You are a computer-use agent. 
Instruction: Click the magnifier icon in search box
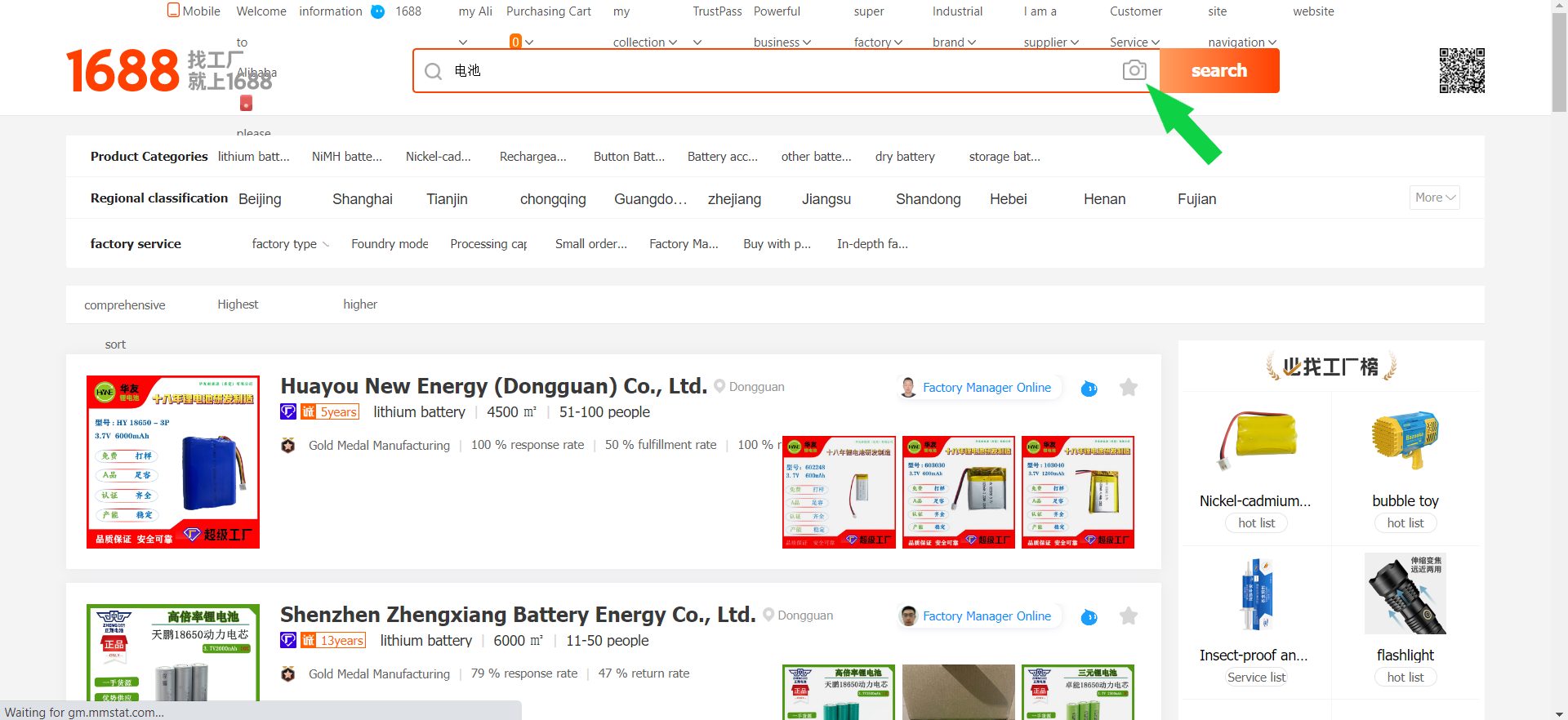coord(434,71)
